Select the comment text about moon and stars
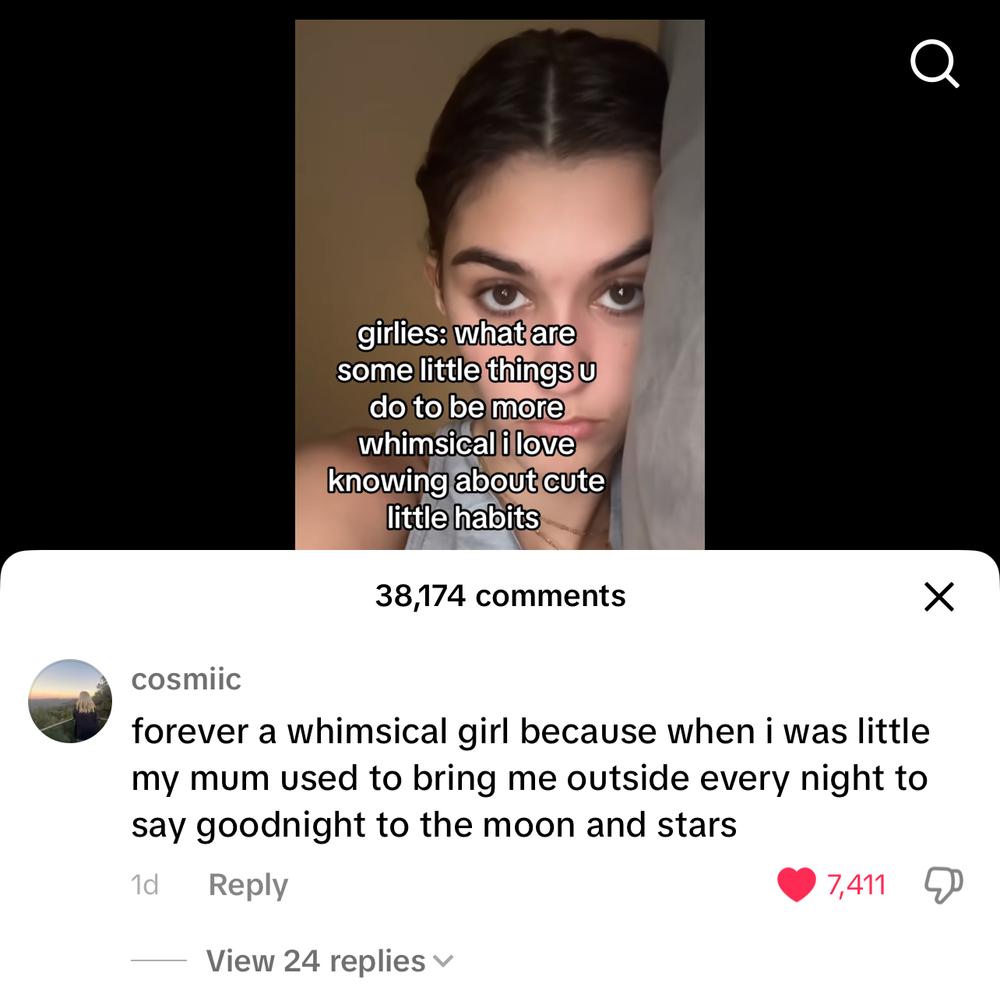 [x=530, y=778]
